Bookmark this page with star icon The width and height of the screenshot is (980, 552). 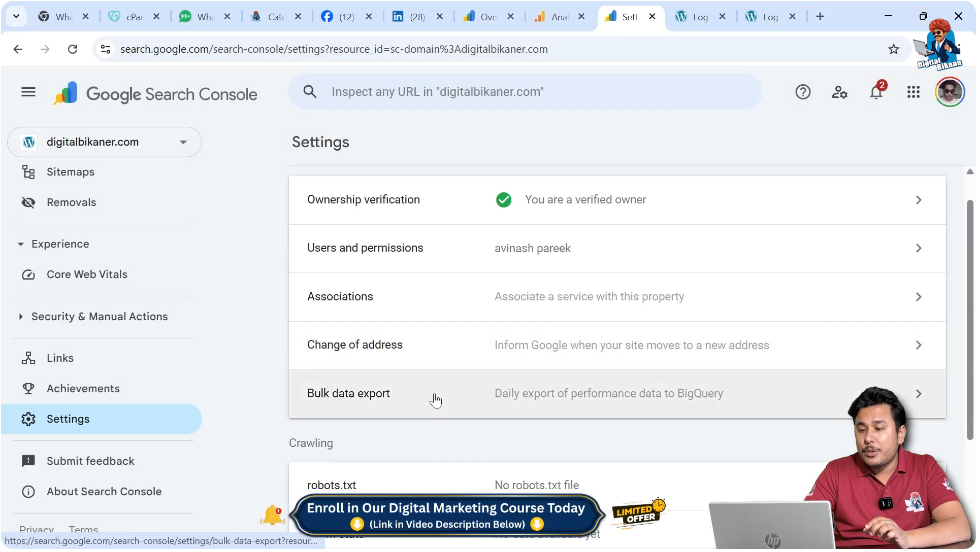tap(893, 49)
